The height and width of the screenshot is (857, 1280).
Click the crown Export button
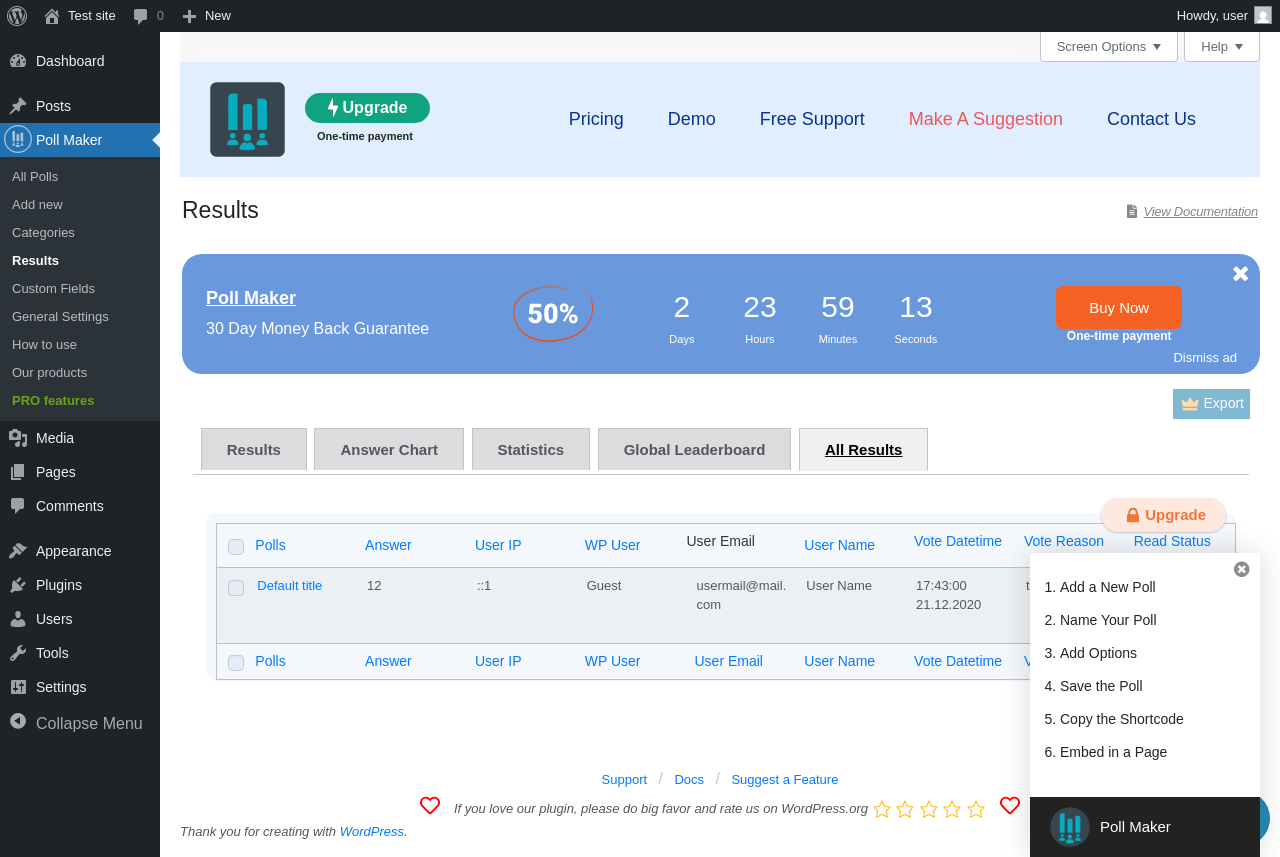click(x=1211, y=404)
